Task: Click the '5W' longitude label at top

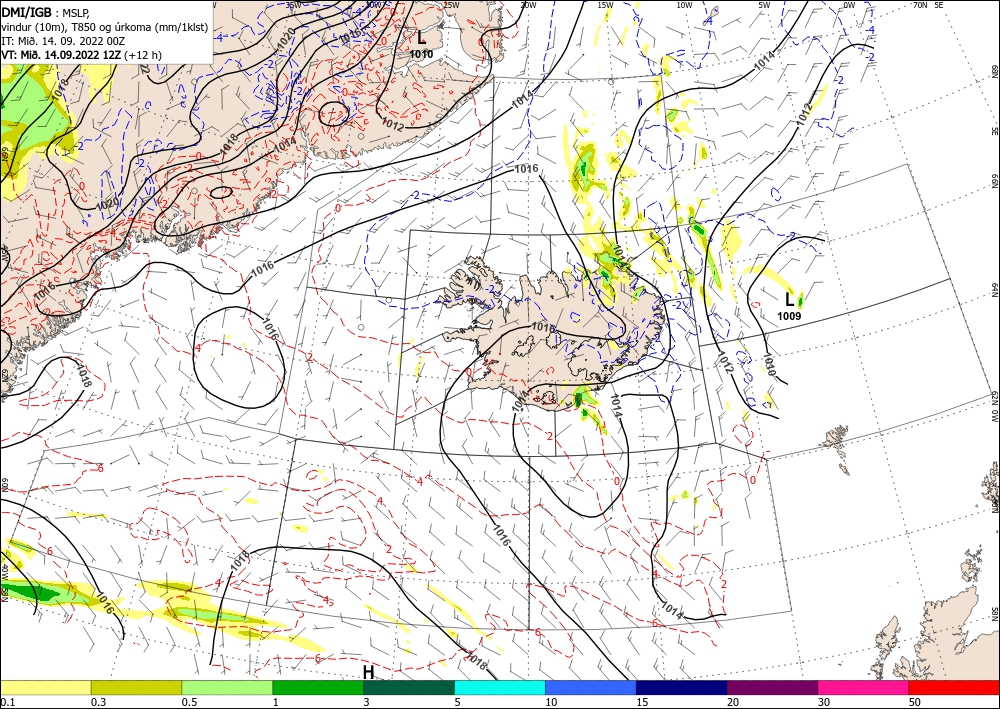Action: point(765,5)
